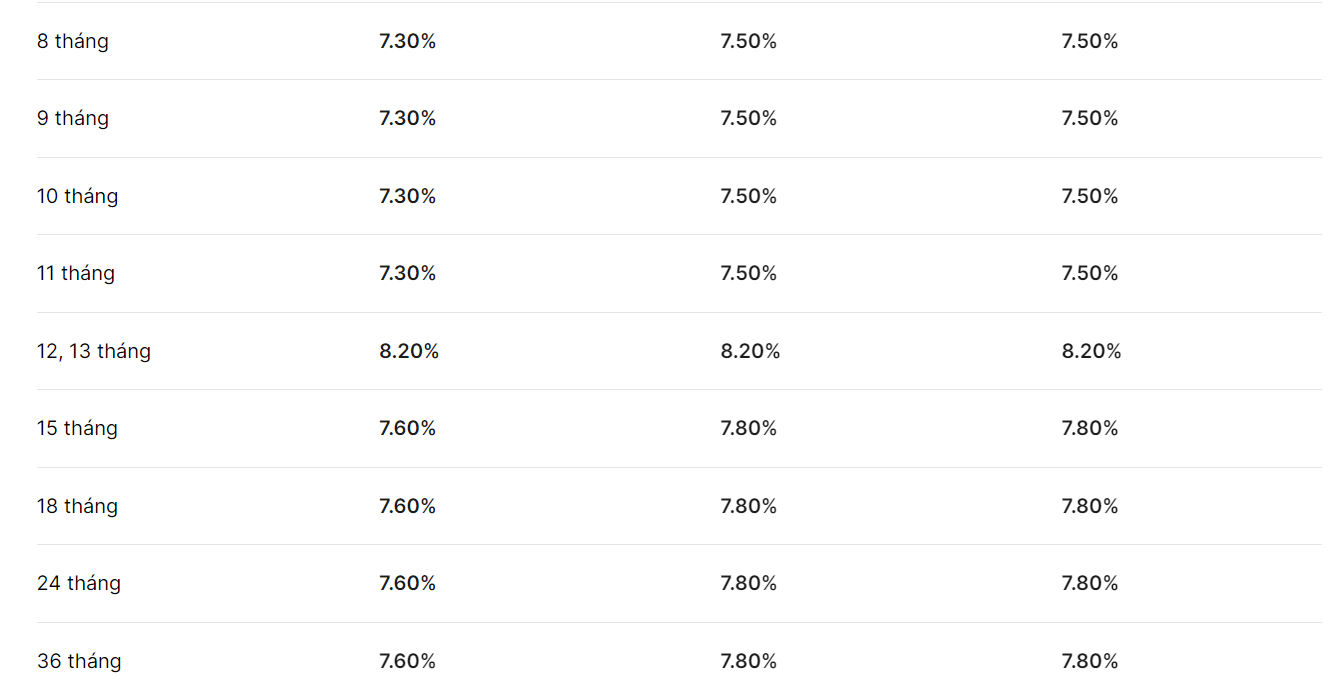This screenshot has width=1336, height=692.
Task: Click the 7.30% rate for 8 tháng
Action: (408, 41)
